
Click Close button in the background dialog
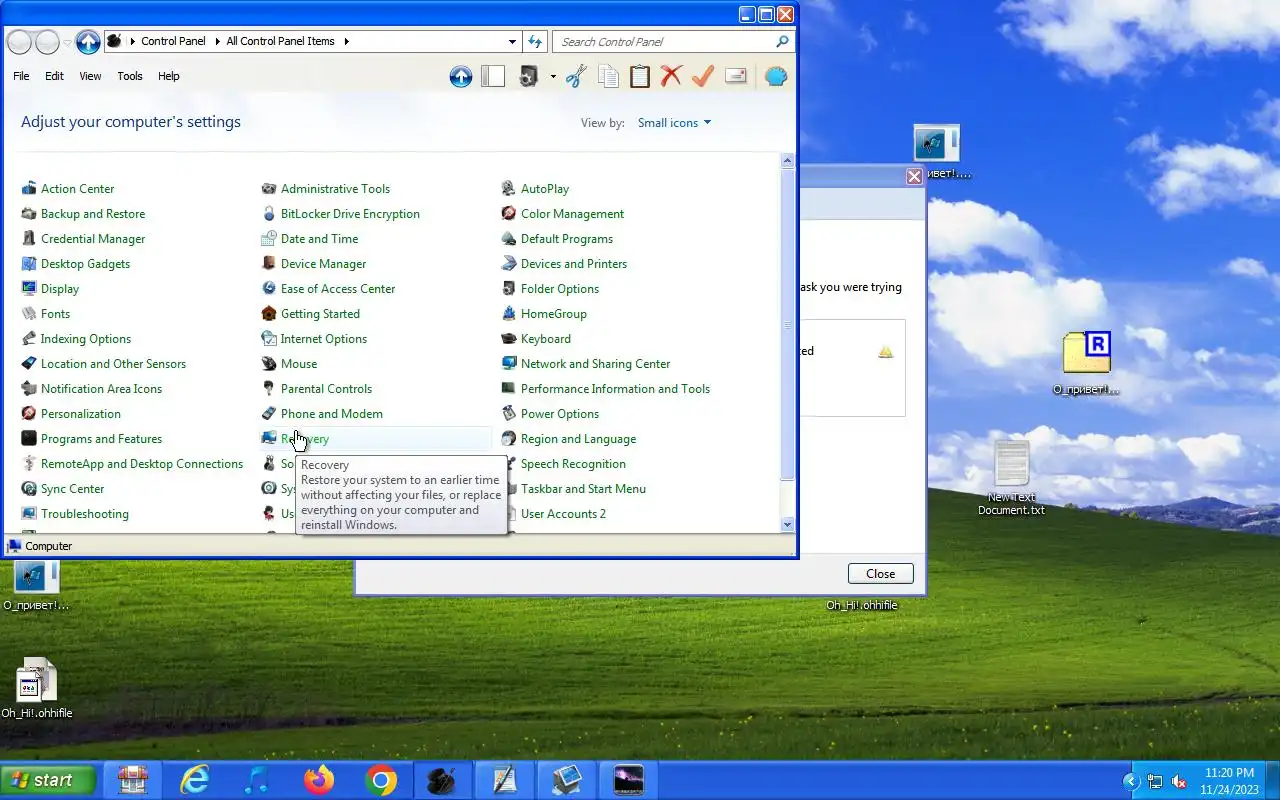880,573
